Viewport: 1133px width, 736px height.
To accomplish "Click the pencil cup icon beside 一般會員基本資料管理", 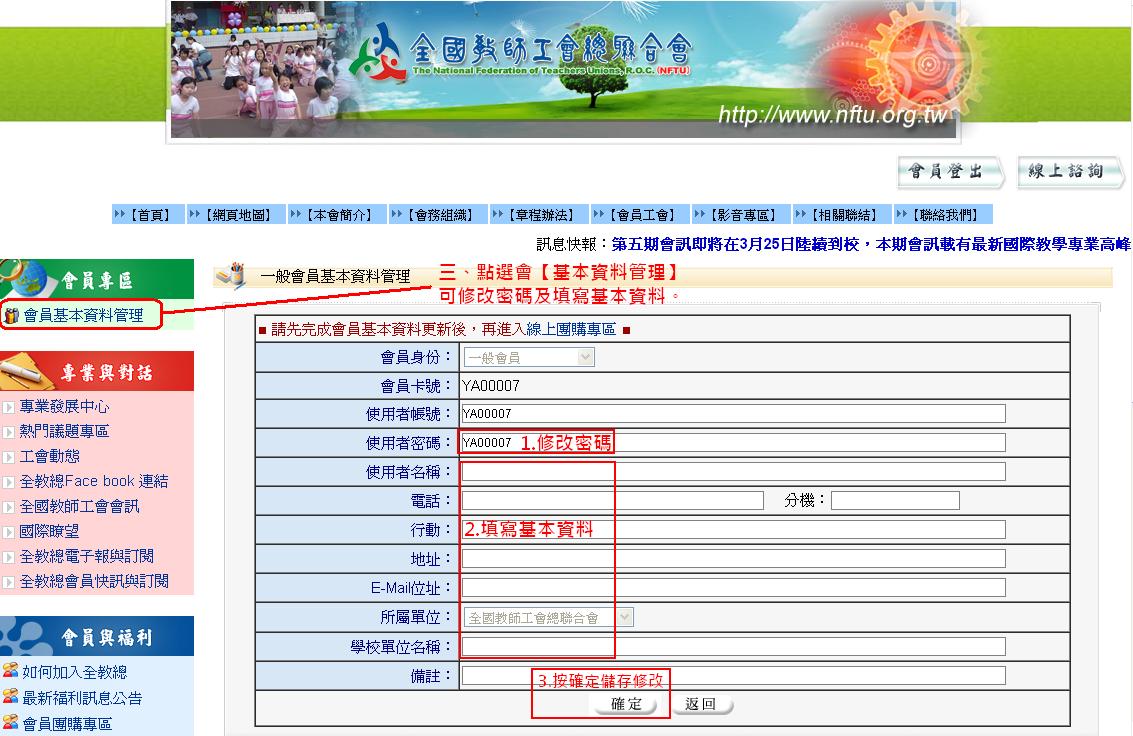I will pyautogui.click(x=232, y=274).
